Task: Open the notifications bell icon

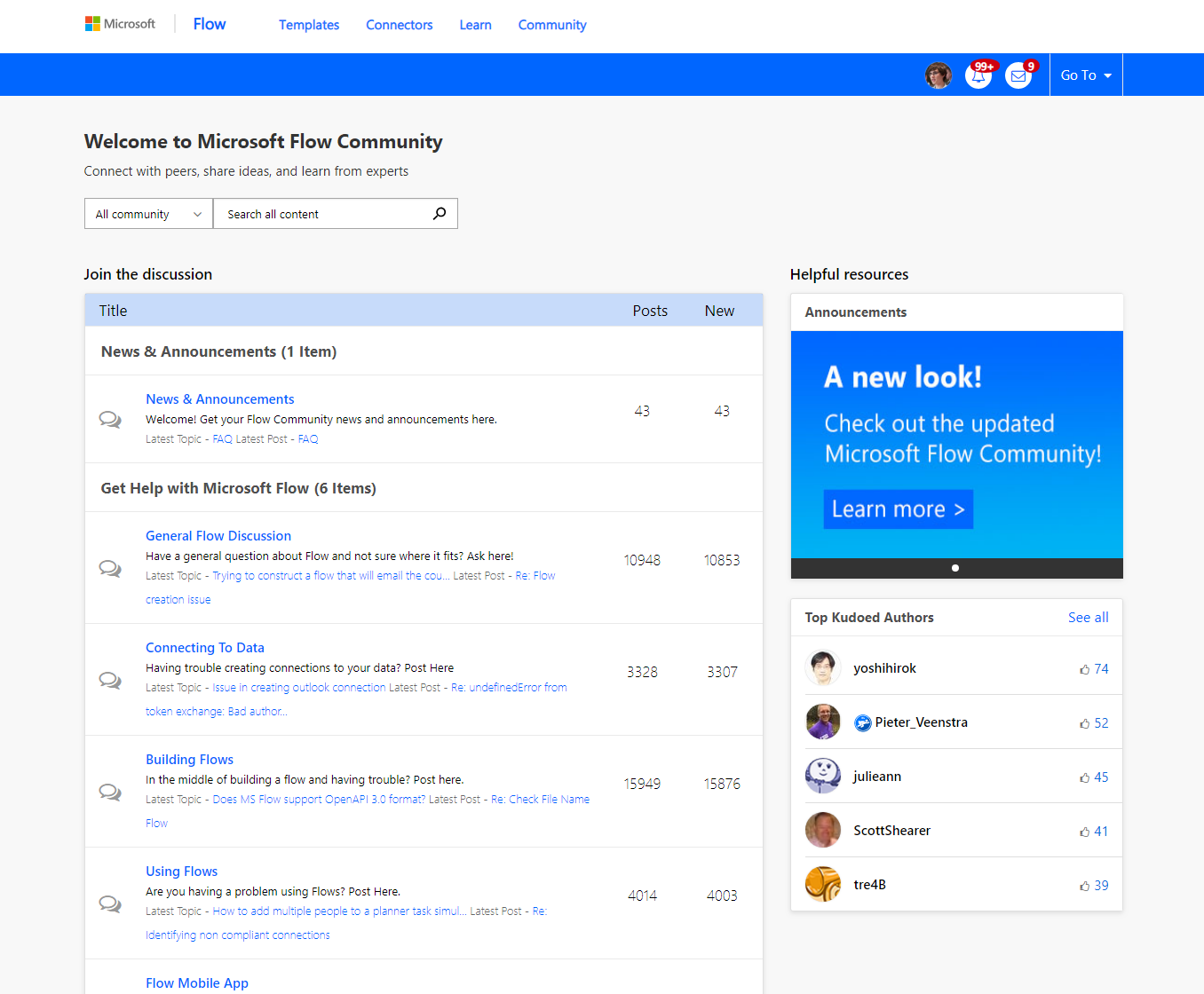Action: click(978, 76)
